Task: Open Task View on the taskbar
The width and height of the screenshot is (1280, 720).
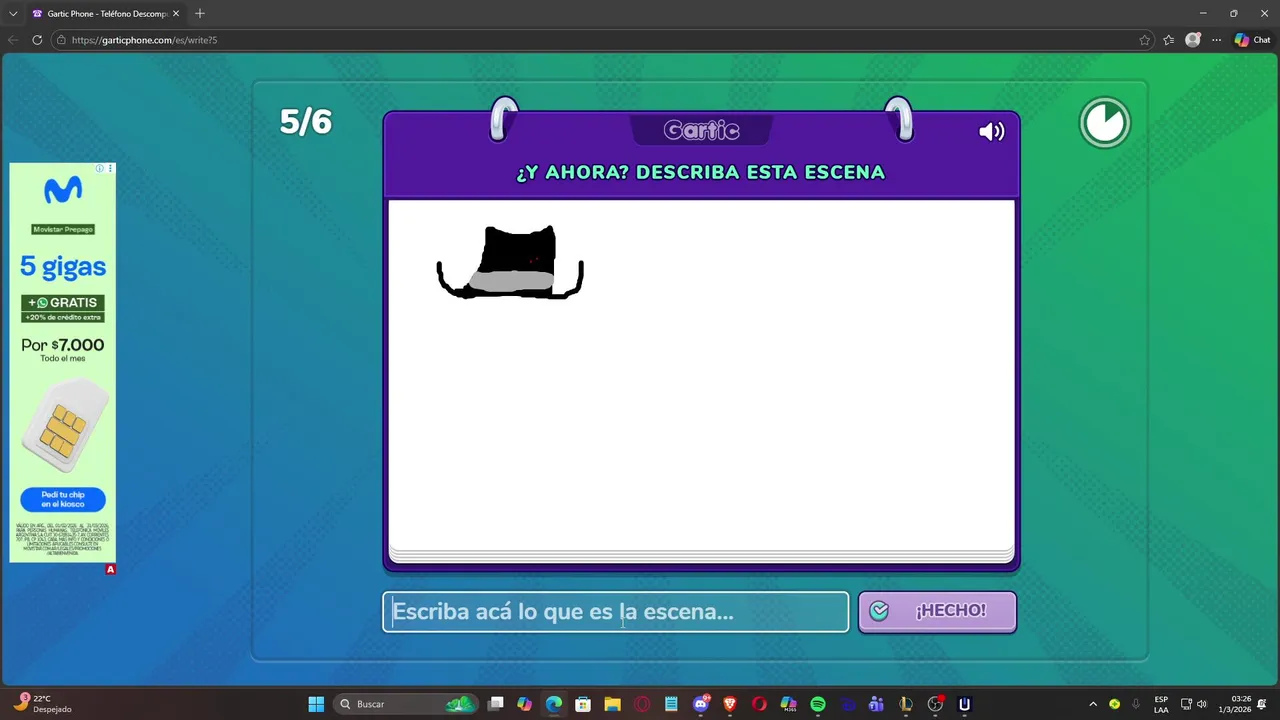Action: pos(495,704)
